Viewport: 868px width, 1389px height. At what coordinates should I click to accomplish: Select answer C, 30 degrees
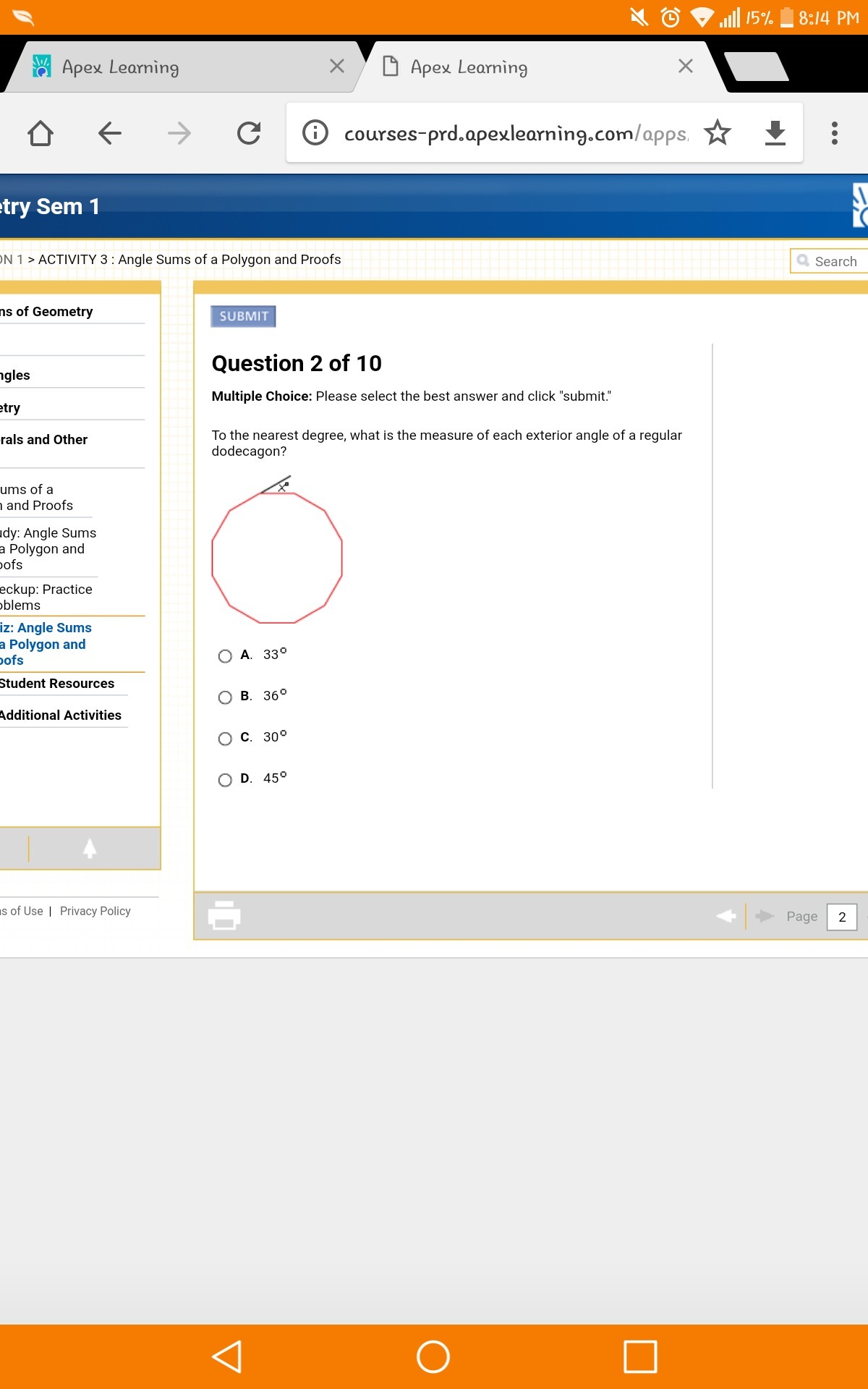click(x=225, y=739)
